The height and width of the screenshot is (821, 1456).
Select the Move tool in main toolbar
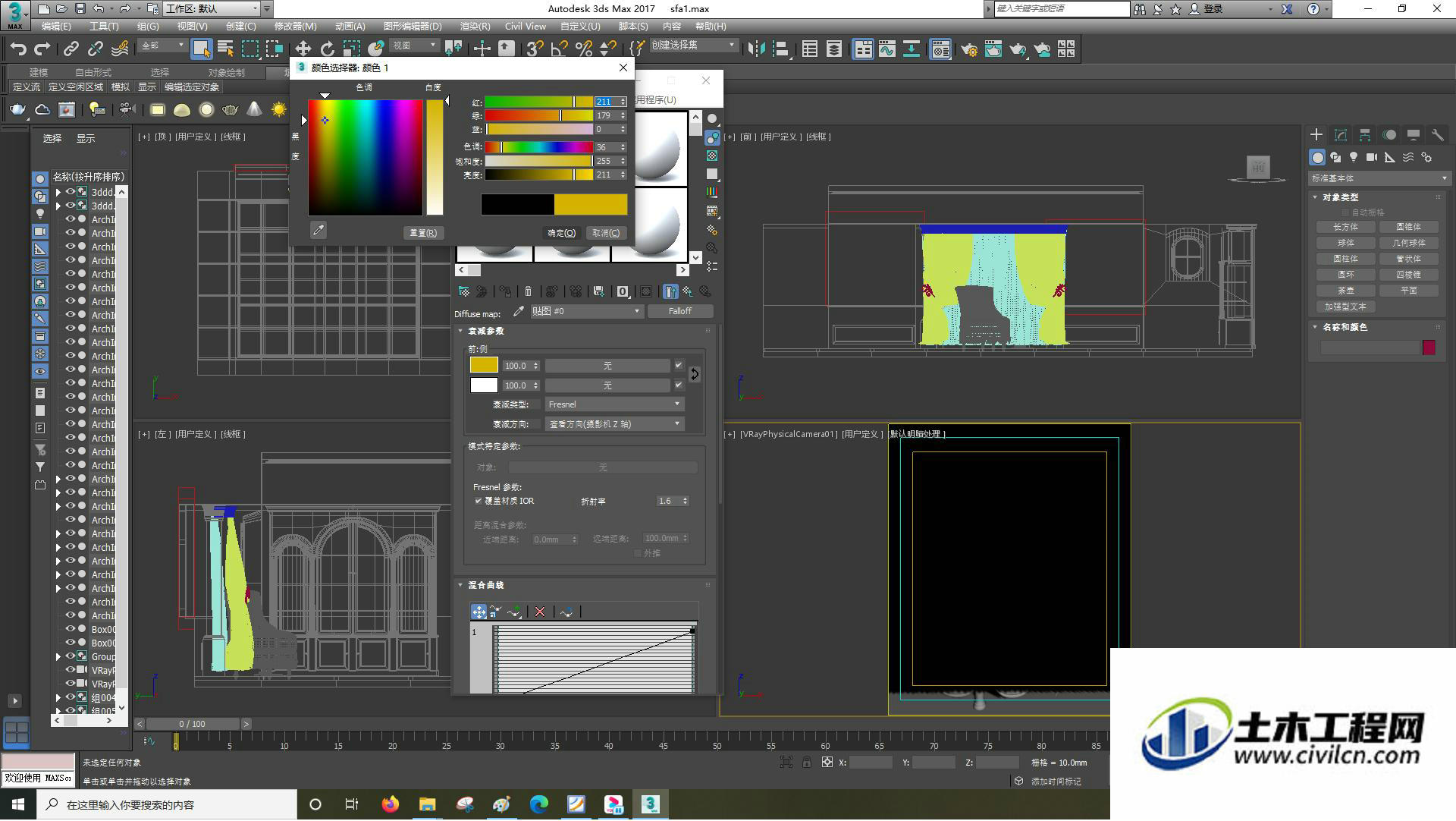(303, 49)
